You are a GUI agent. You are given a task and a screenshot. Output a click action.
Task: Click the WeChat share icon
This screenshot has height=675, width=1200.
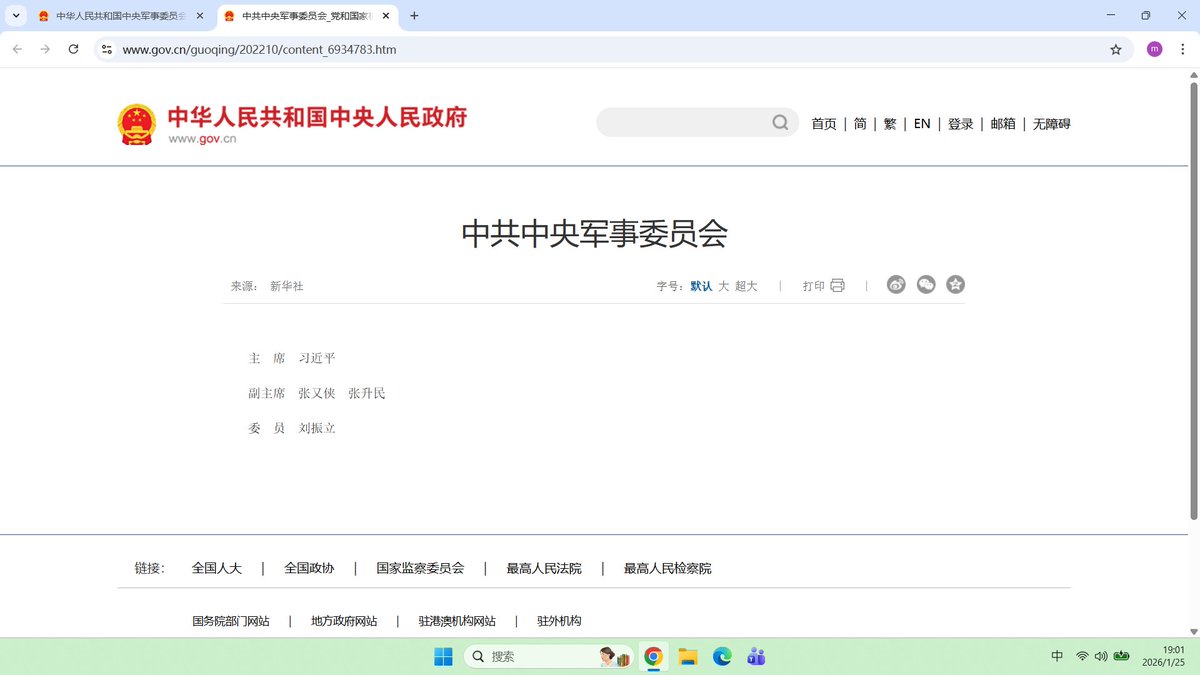tap(926, 285)
